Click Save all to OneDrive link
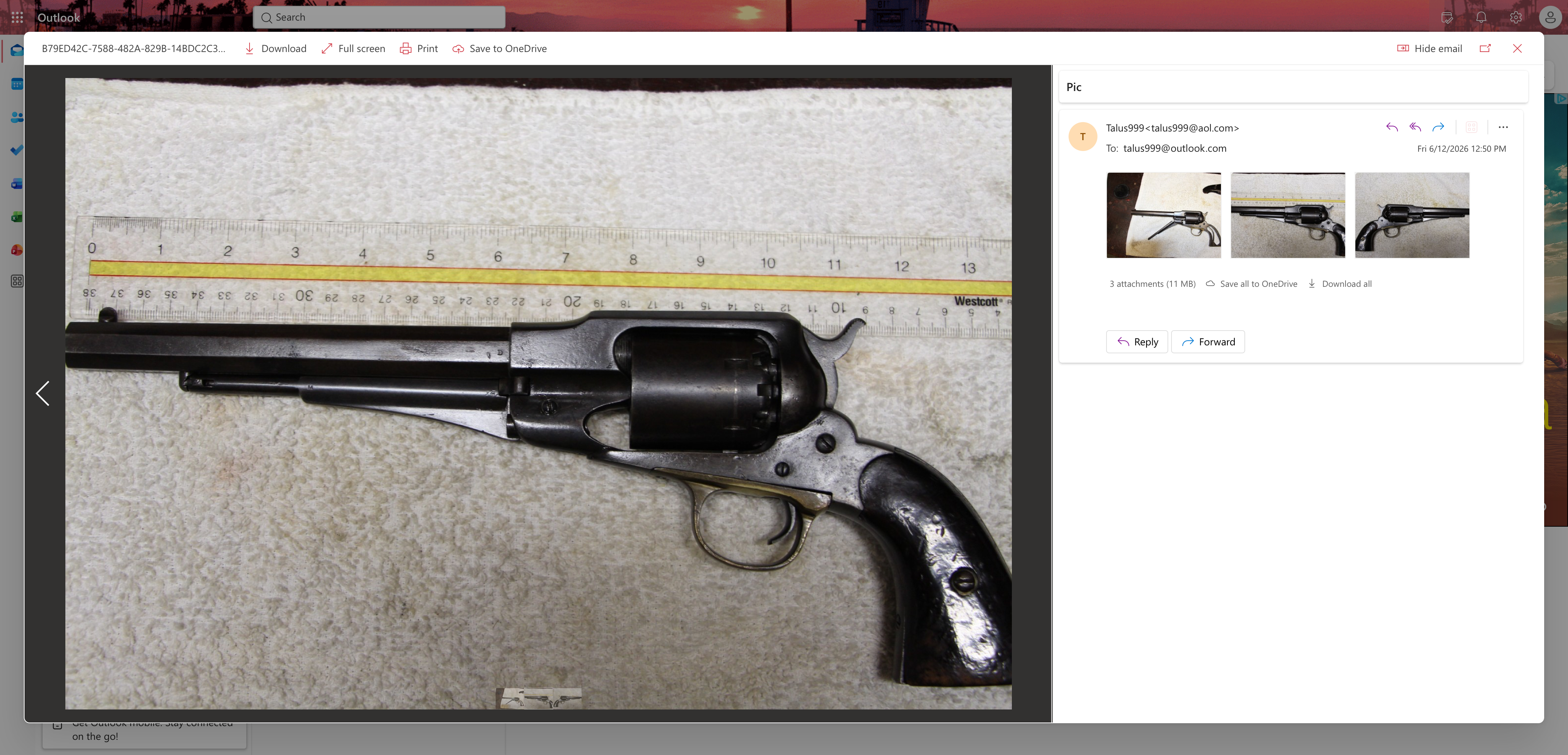 click(x=1252, y=284)
